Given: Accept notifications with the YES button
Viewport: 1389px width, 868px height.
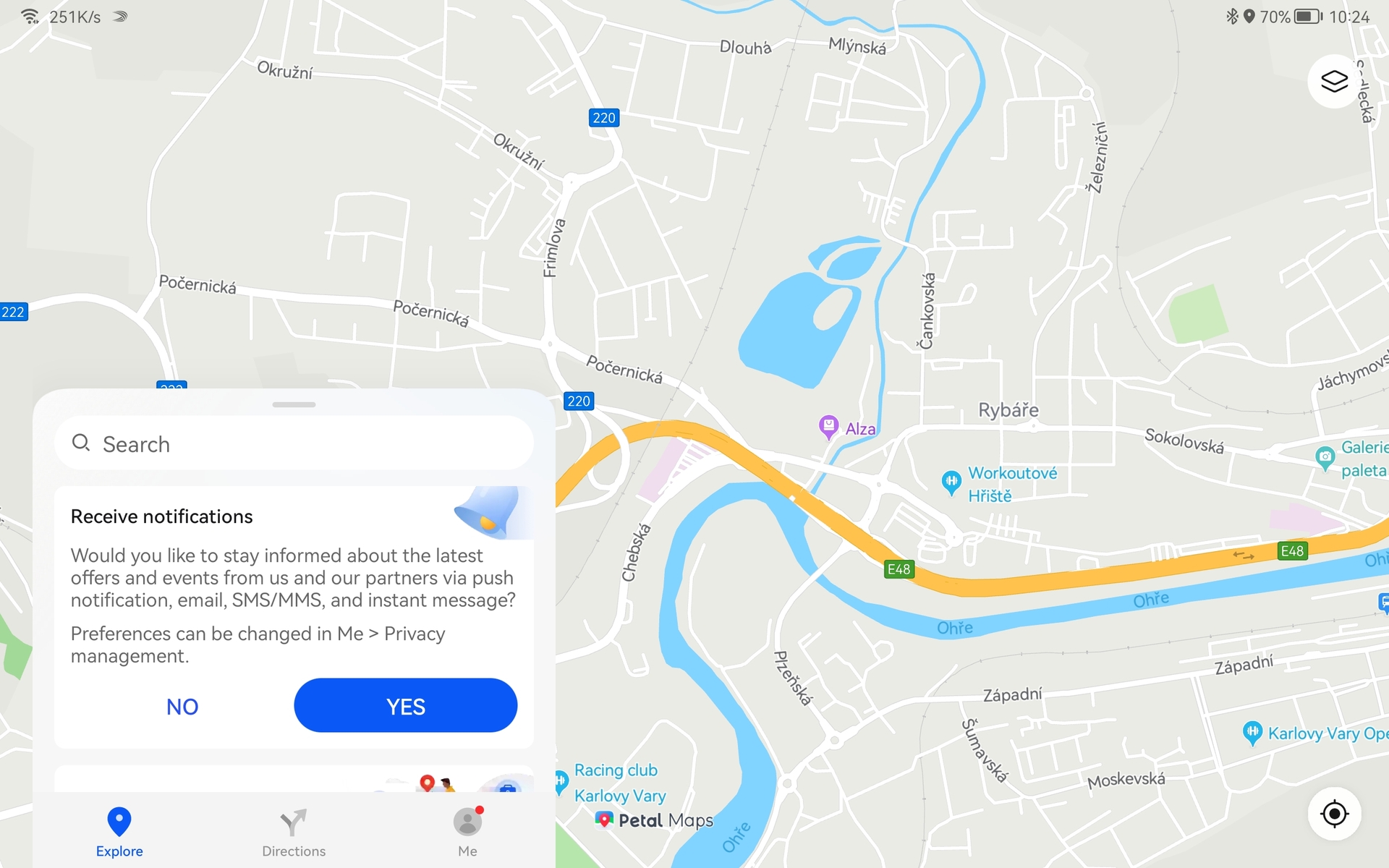Looking at the screenshot, I should (405, 705).
